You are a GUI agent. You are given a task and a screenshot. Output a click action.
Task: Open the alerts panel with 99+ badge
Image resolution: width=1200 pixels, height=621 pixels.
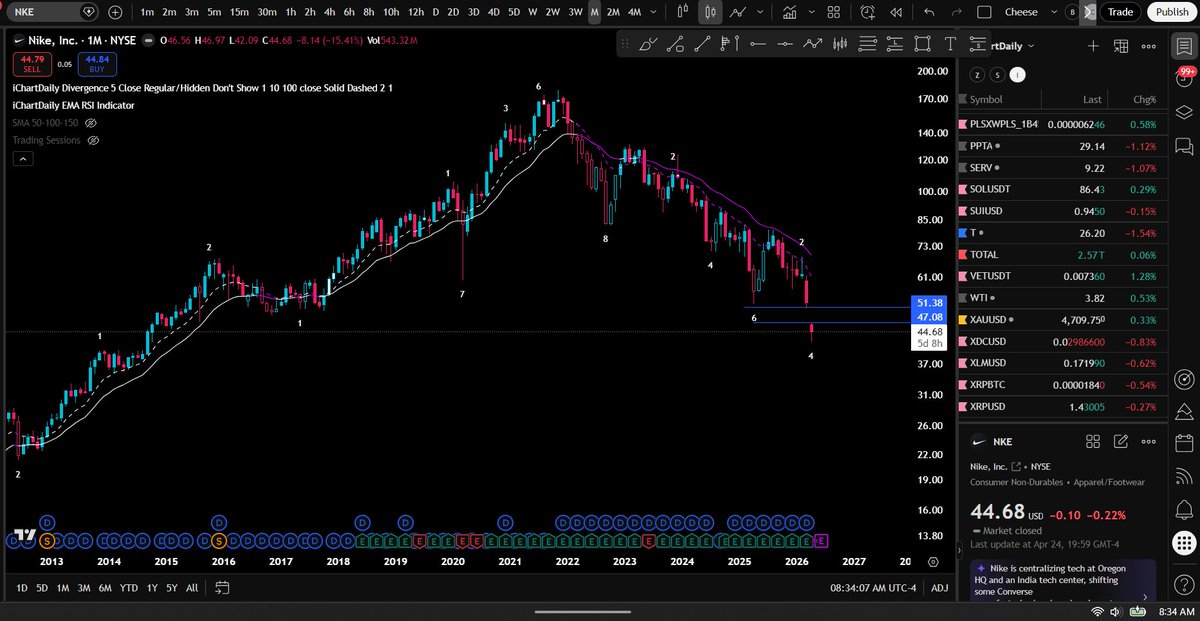pos(1184,78)
